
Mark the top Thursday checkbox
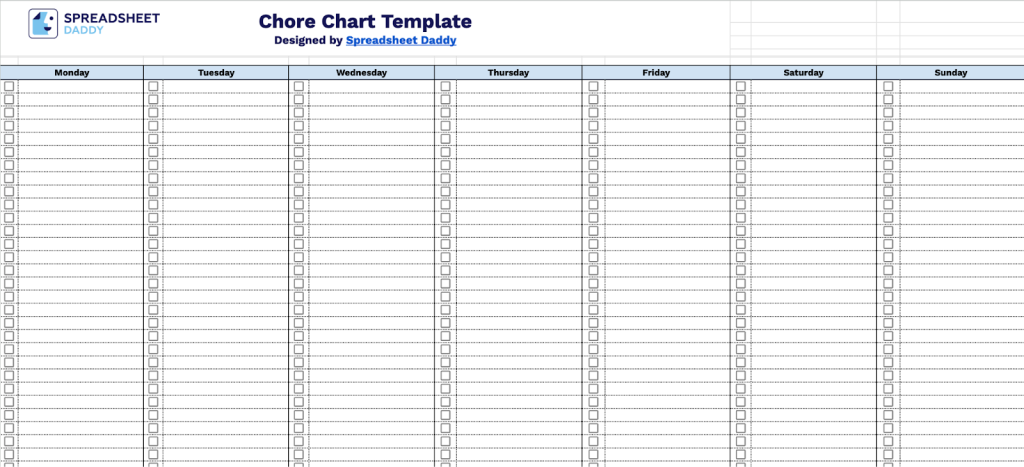[445, 86]
